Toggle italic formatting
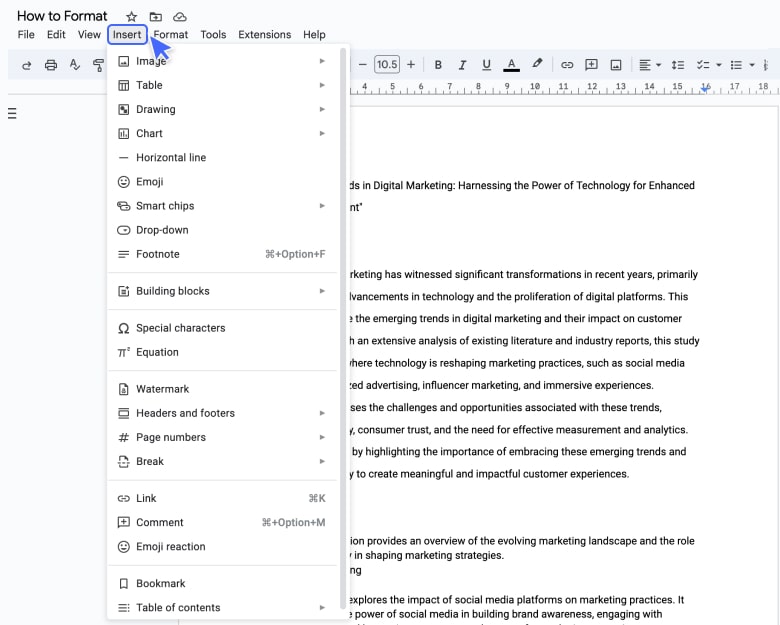This screenshot has width=780, height=625. click(462, 65)
